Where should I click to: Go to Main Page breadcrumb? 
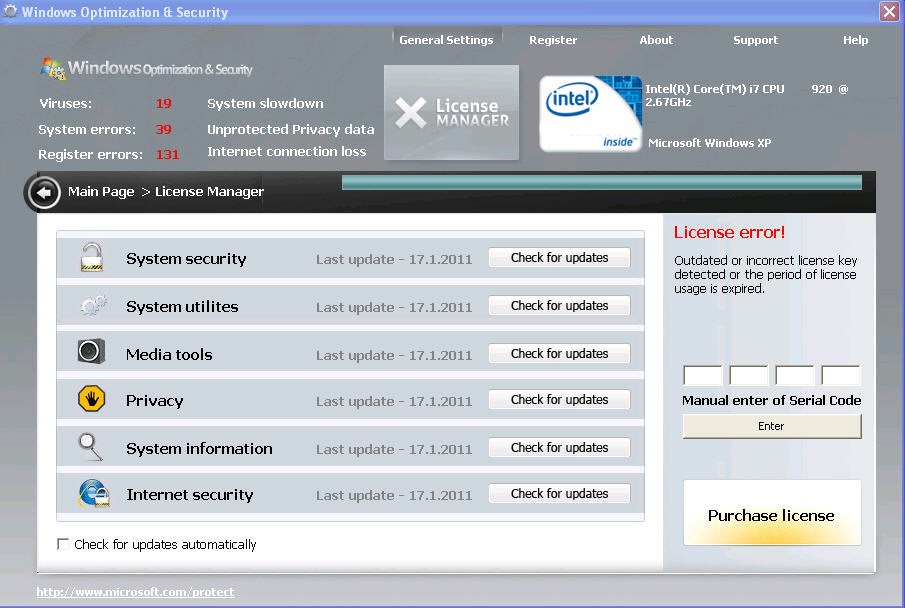point(101,192)
